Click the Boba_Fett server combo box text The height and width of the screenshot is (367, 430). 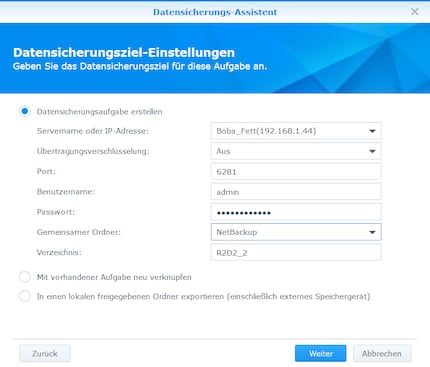266,131
